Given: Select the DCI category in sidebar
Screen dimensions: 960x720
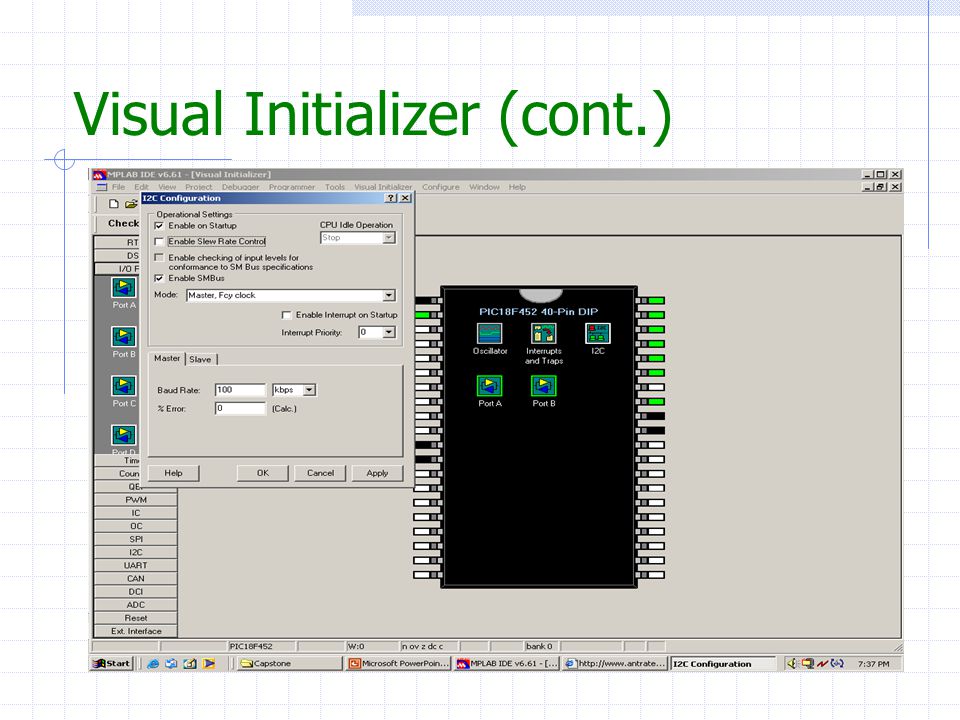Looking at the screenshot, I should (136, 591).
